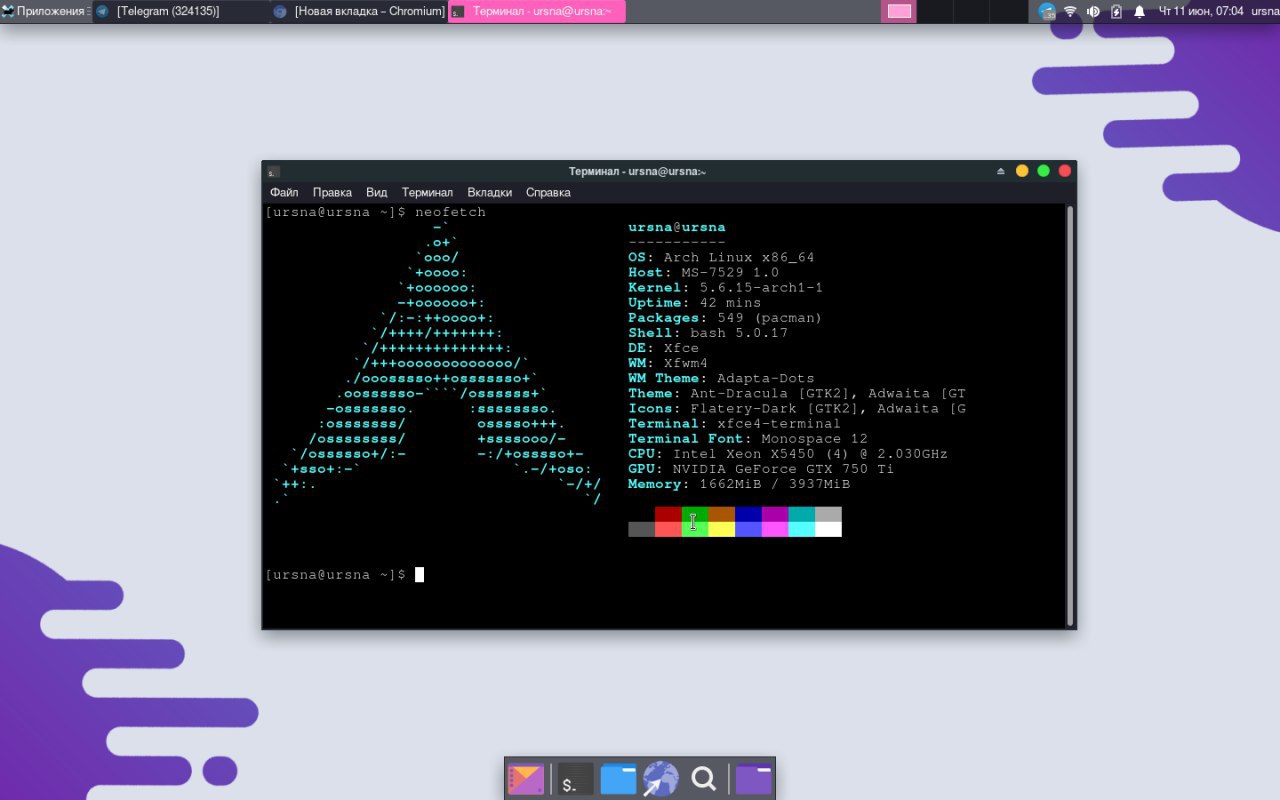Click the 'GPU: NVIDIA GeForce GTX 750 Ti' line
The width and height of the screenshot is (1280, 800).
pyautogui.click(x=761, y=469)
